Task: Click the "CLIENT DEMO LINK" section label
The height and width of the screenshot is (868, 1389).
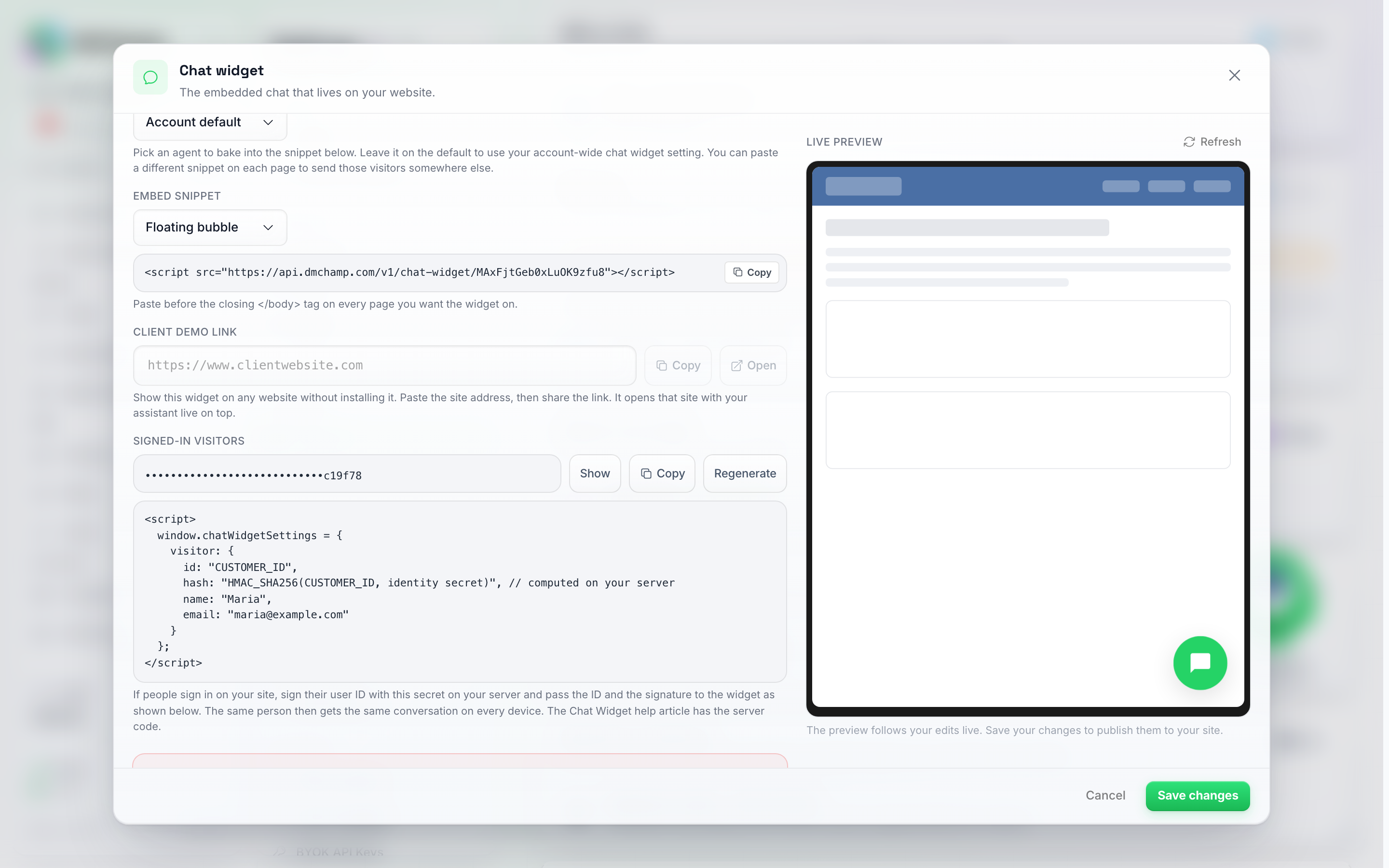Action: pos(185,332)
